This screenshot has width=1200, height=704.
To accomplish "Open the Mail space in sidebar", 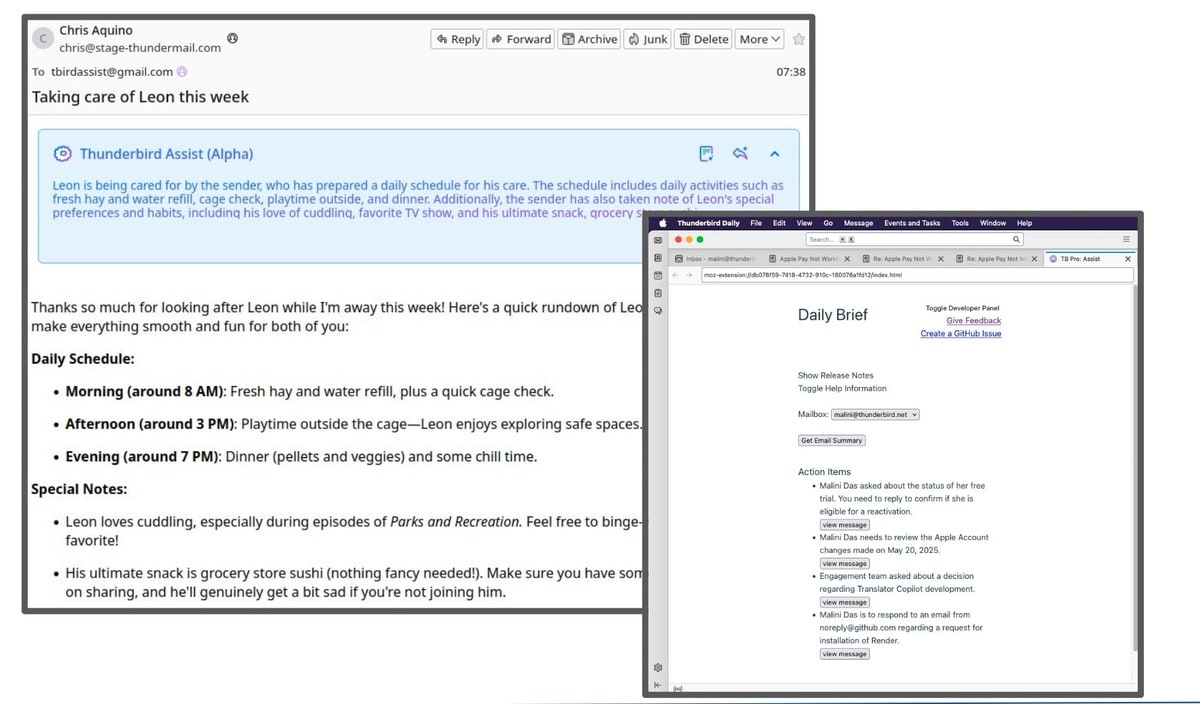I will point(658,240).
